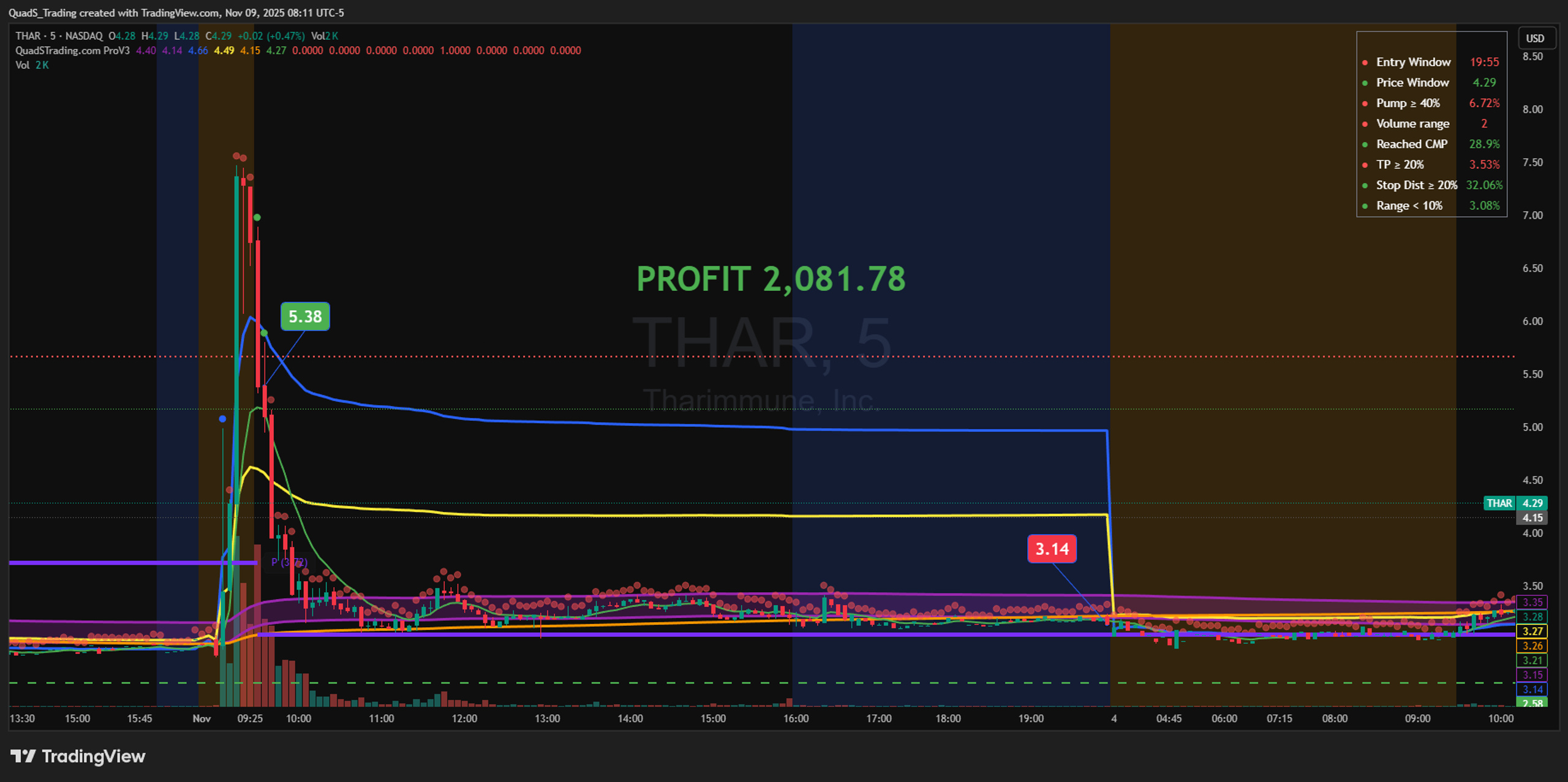Expand the QuadSTrading.com ProV3 indicator legend
The image size is (1568, 782).
pyautogui.click(x=72, y=50)
